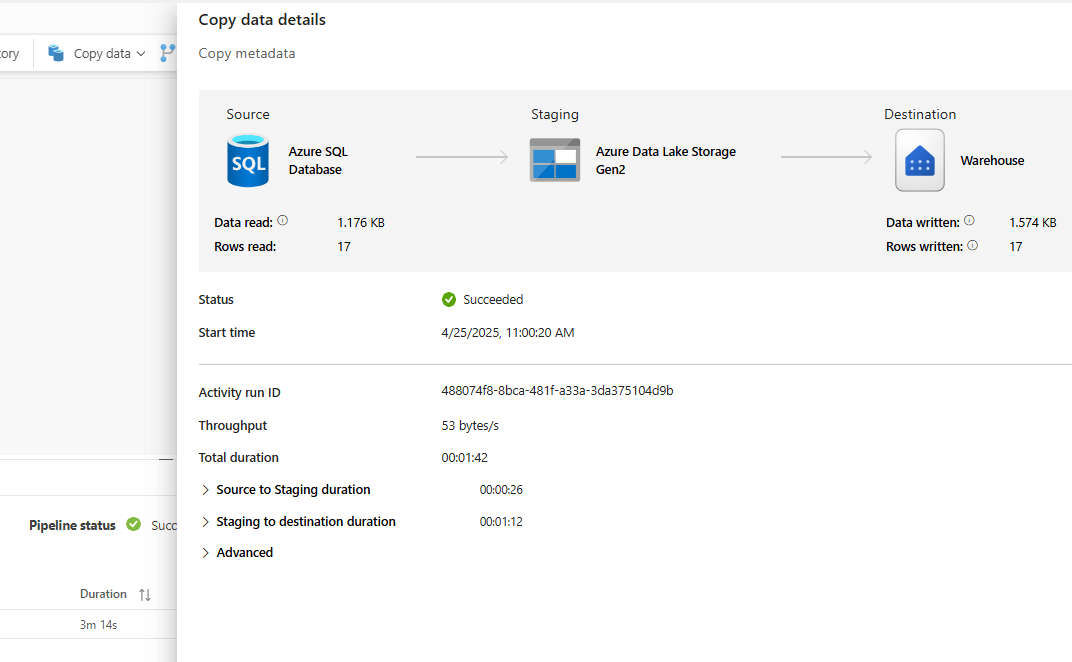The height and width of the screenshot is (662, 1072).
Task: Click the info icon beside Data read
Action: click(x=283, y=221)
